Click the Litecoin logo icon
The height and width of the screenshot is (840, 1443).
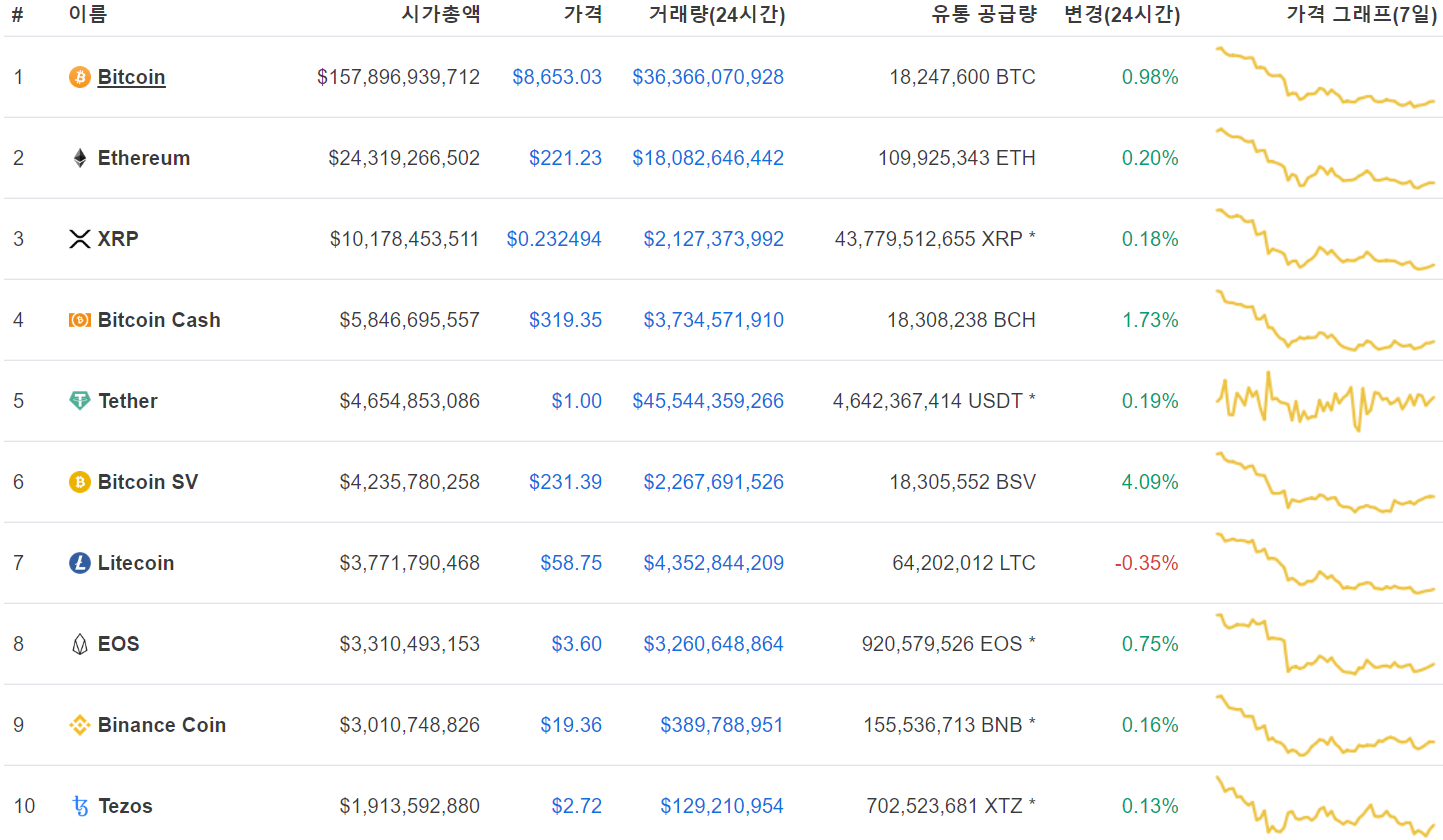tap(79, 563)
